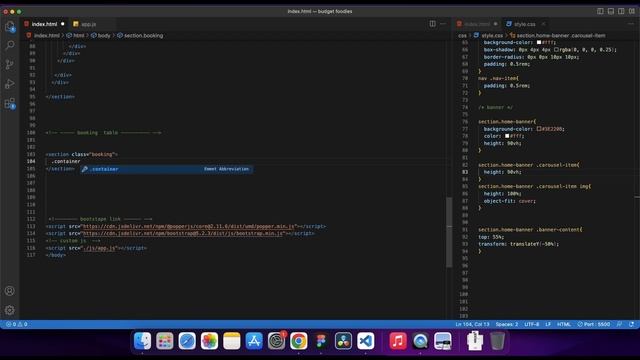Click the feedback icon in status bar
The height and width of the screenshot is (360, 640).
coord(619,324)
